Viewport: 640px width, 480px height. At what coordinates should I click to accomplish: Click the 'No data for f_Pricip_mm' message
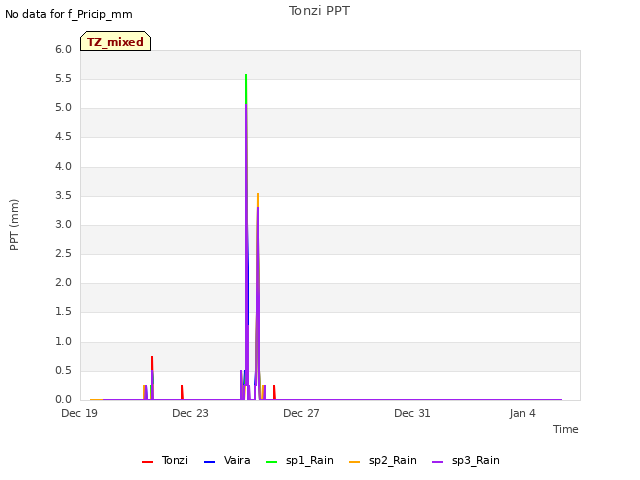69,14
